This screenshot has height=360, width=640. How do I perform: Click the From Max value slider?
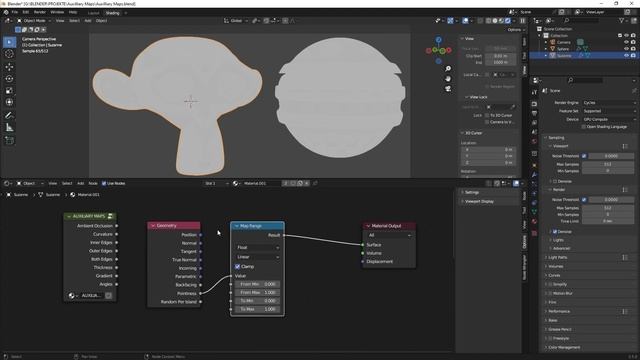pos(258,293)
